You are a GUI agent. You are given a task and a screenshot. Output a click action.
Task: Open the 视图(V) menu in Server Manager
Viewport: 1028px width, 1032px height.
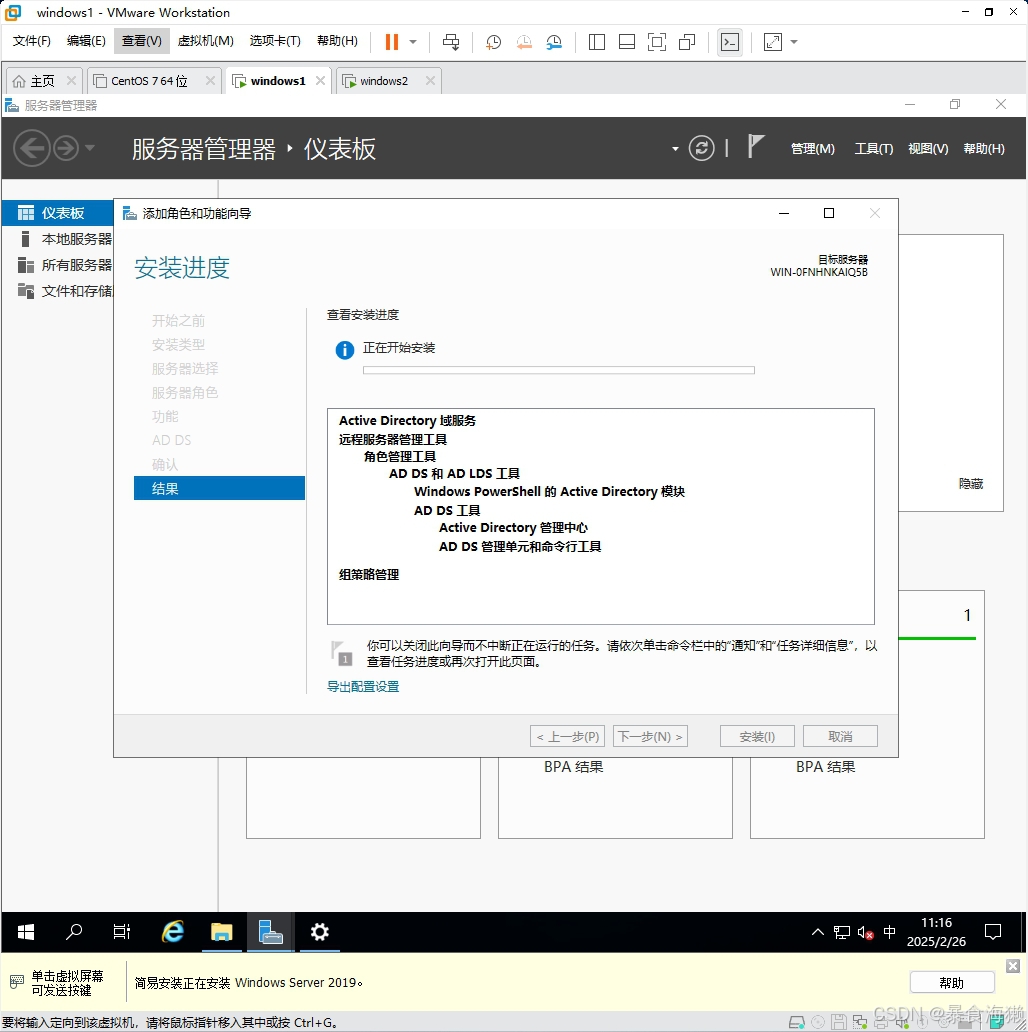tap(928, 149)
